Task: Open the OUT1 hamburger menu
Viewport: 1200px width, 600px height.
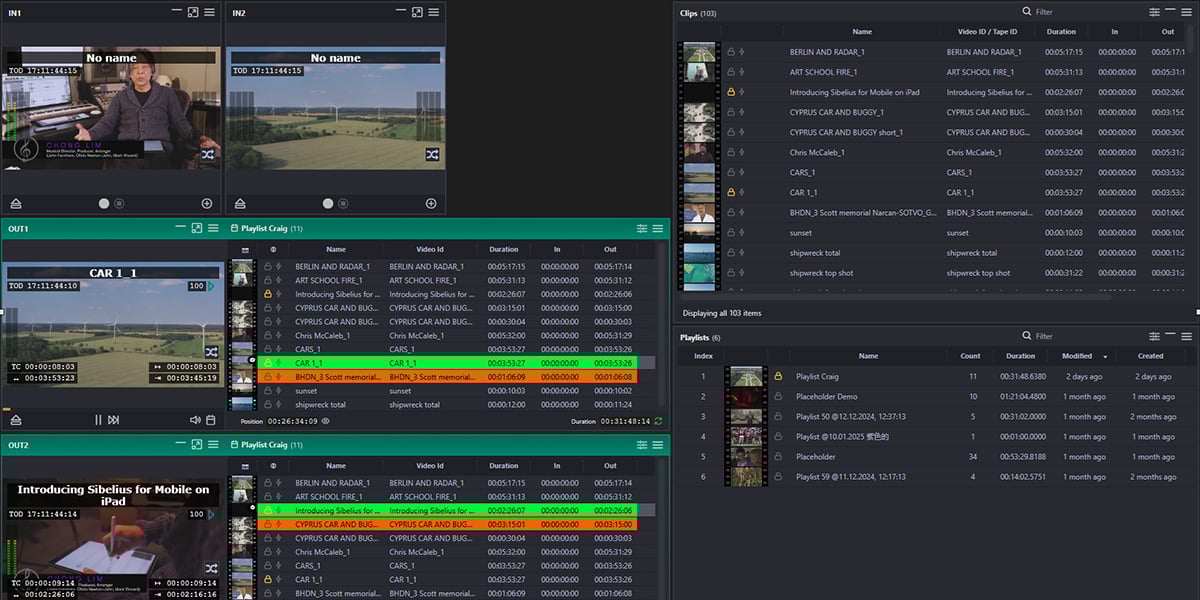Action: 213,228
